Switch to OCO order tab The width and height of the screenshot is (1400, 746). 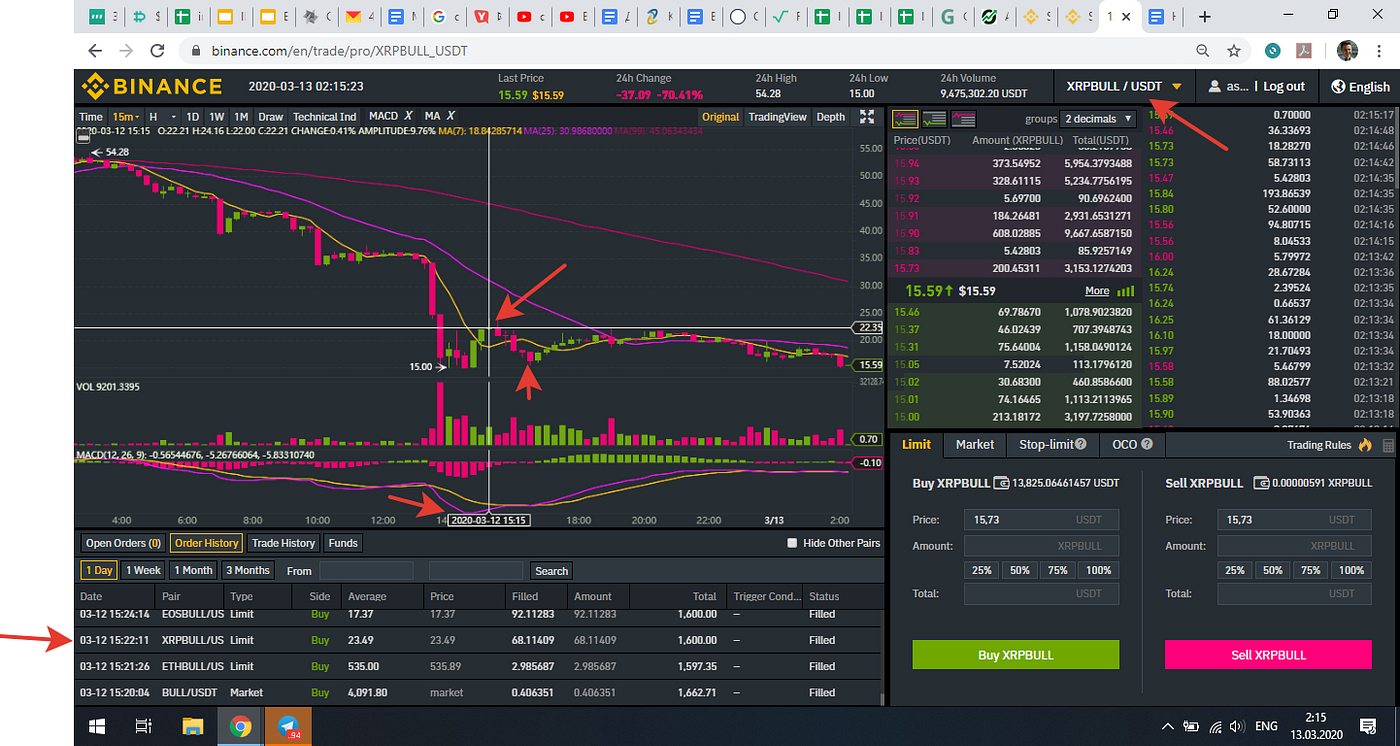1132,444
